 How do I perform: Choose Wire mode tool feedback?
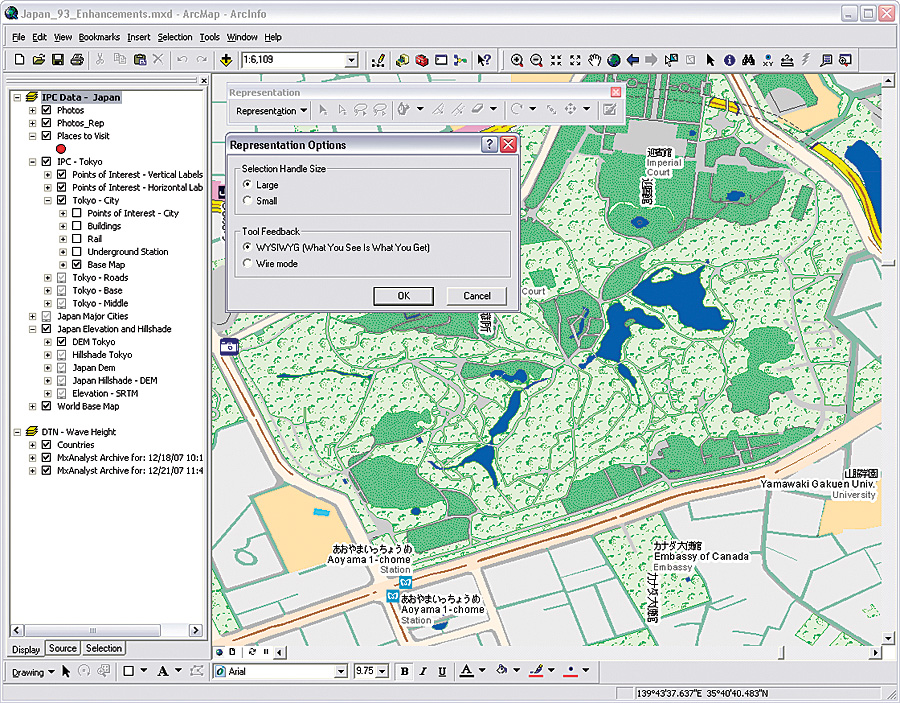tap(247, 264)
